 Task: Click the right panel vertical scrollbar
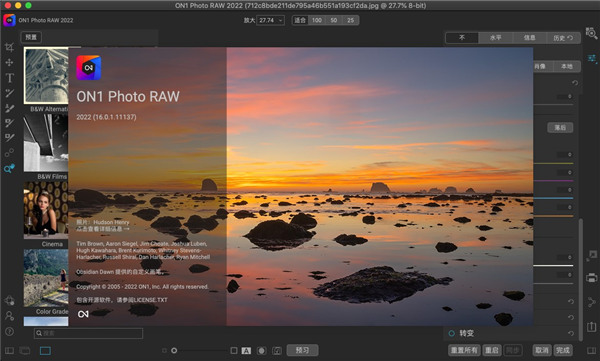point(581,279)
